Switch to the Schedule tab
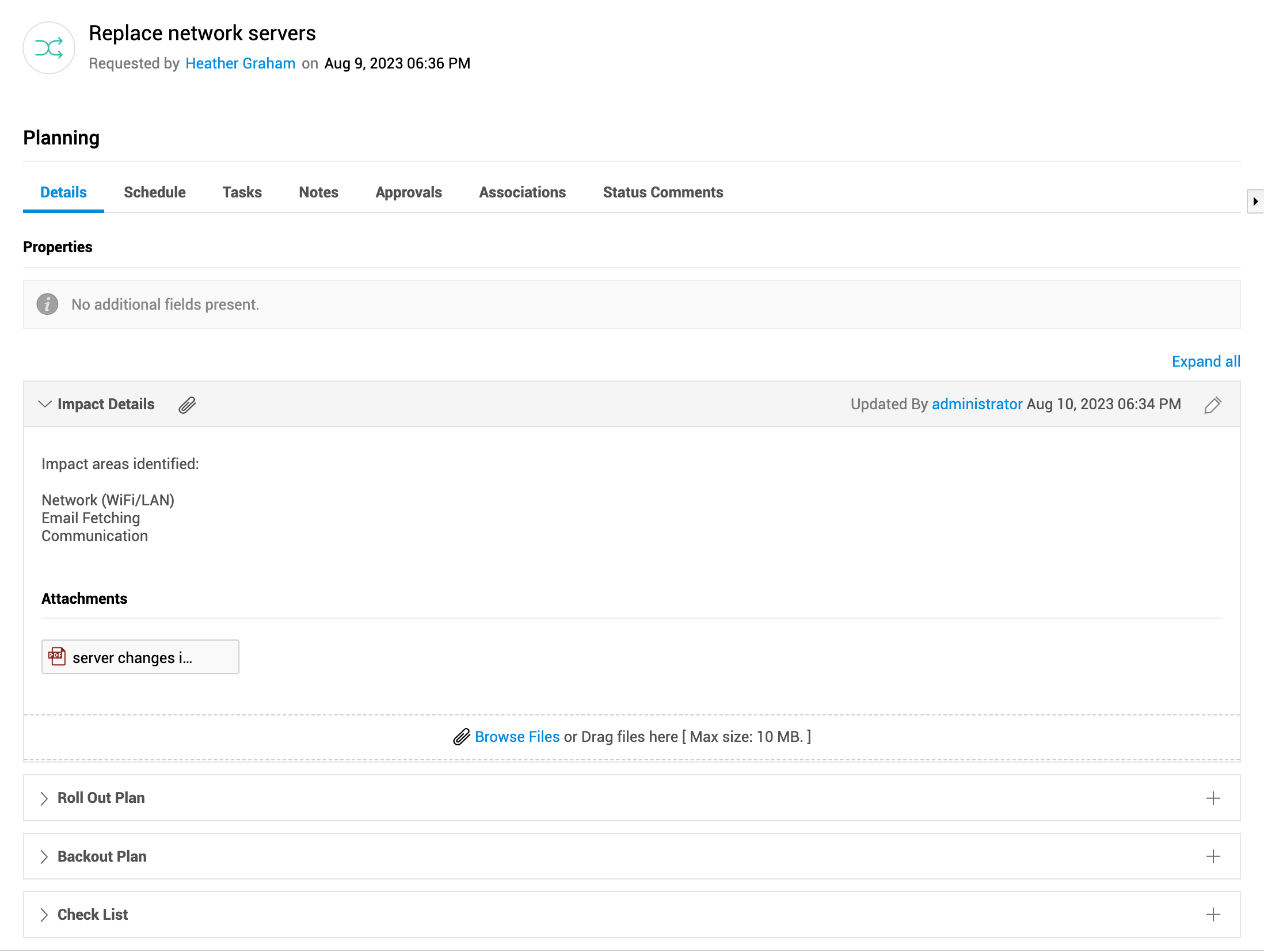 tap(154, 192)
